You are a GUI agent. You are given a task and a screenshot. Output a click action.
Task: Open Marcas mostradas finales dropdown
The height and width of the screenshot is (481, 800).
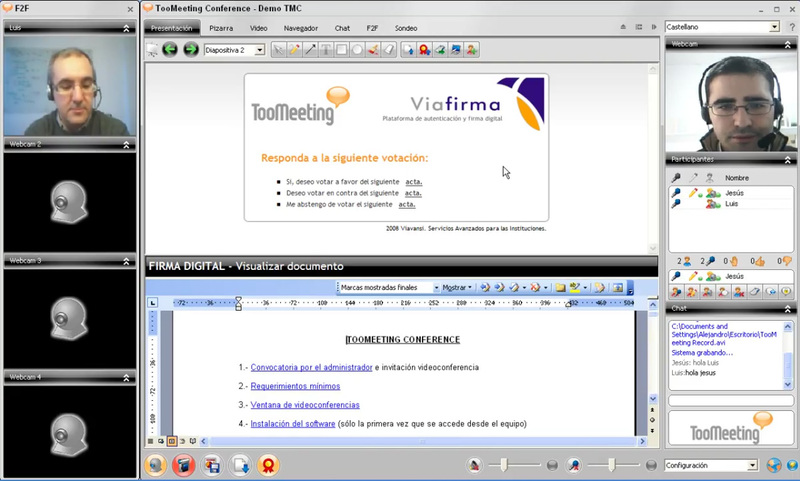point(436,288)
